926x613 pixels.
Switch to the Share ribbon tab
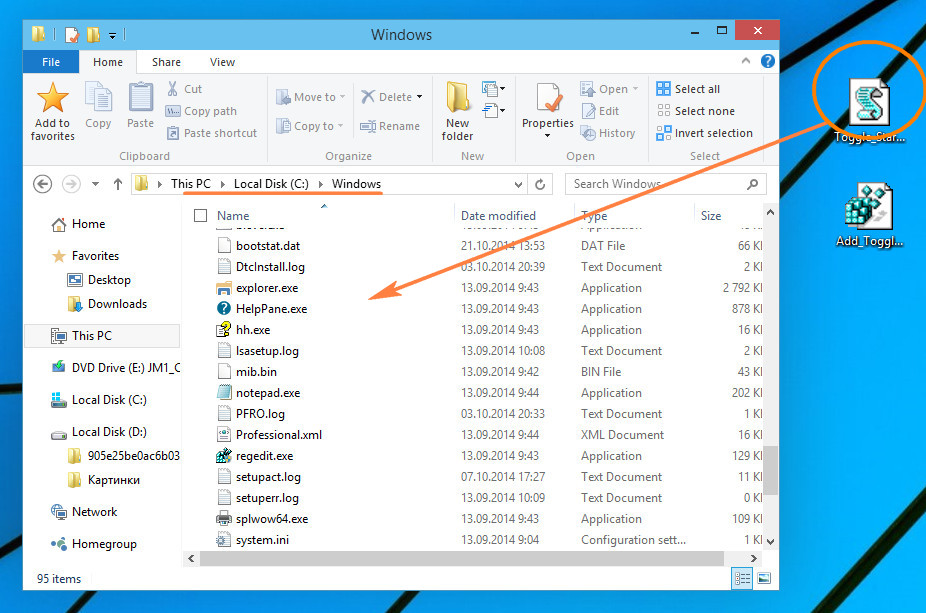[167, 62]
